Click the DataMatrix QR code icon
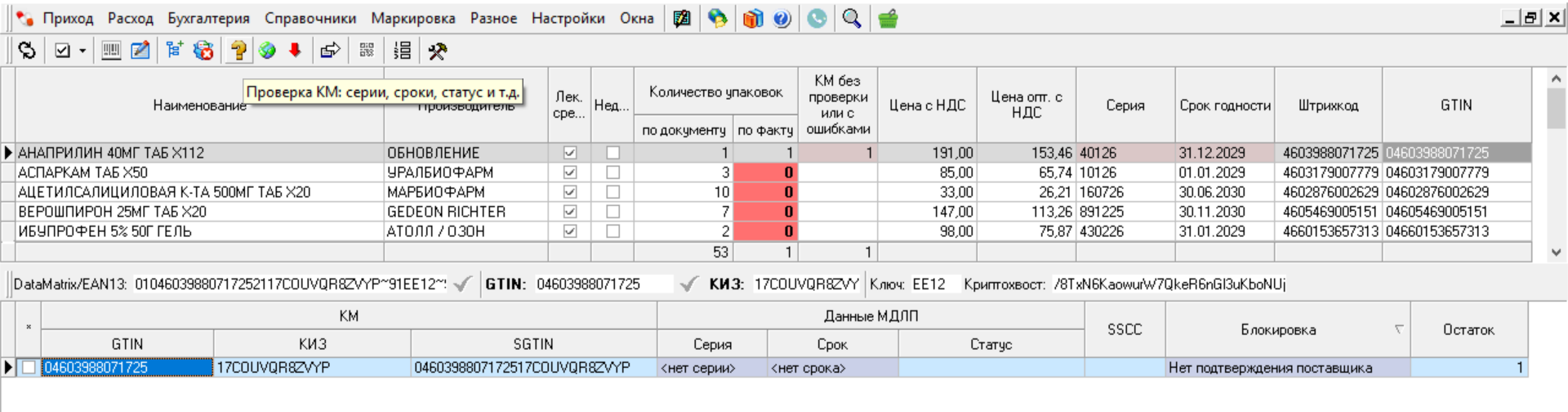This screenshot has height=412, width=1568. coord(367,51)
